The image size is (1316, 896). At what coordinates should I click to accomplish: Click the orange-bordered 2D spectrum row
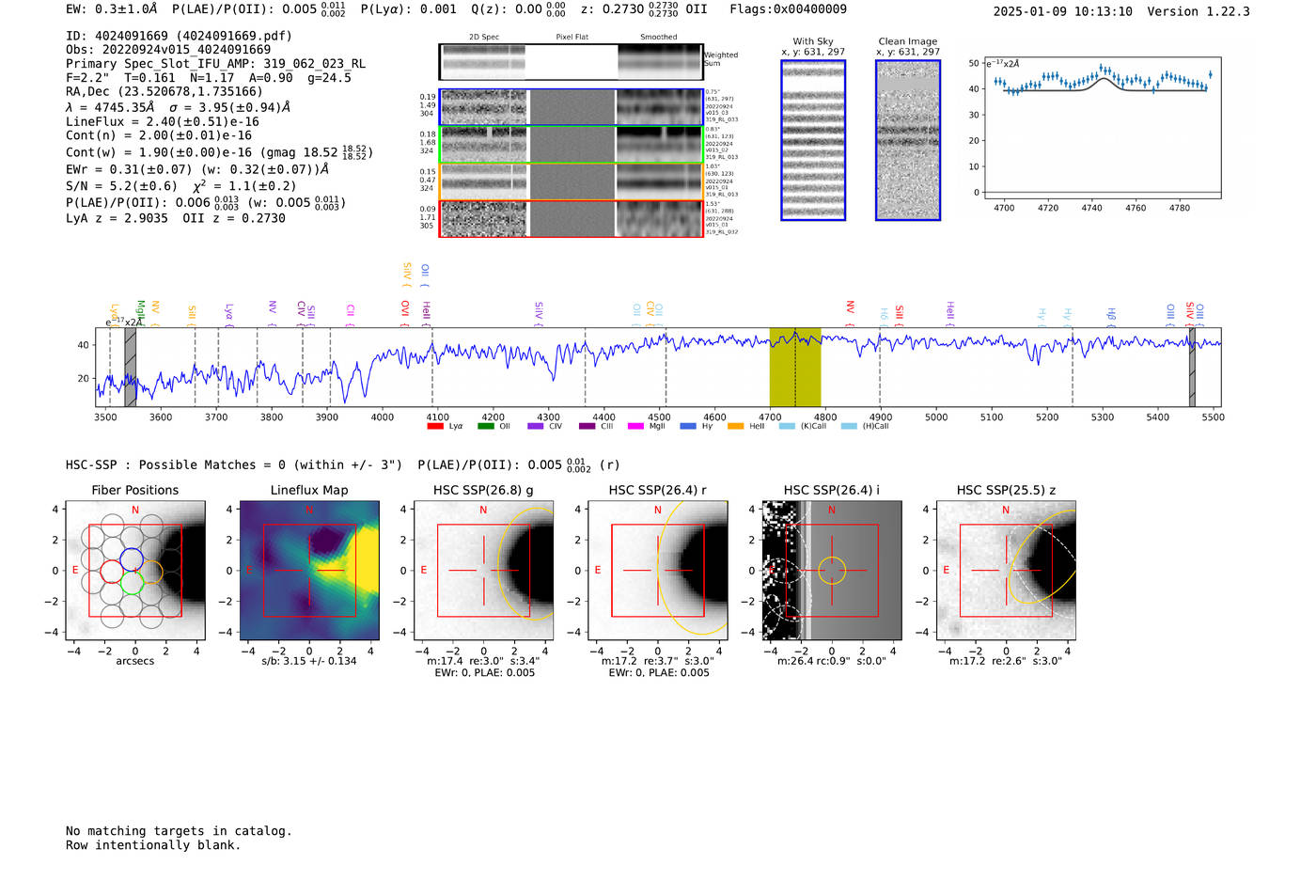point(572,181)
